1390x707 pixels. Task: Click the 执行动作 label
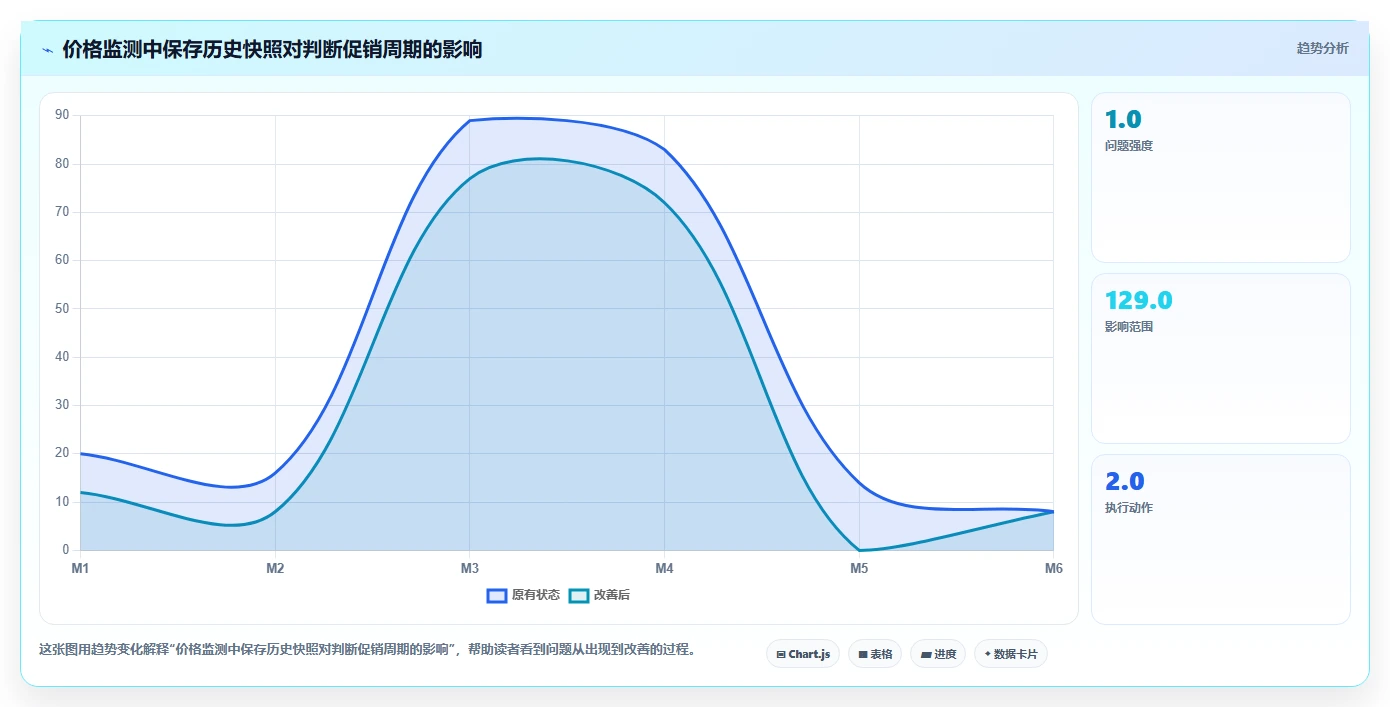click(1129, 508)
